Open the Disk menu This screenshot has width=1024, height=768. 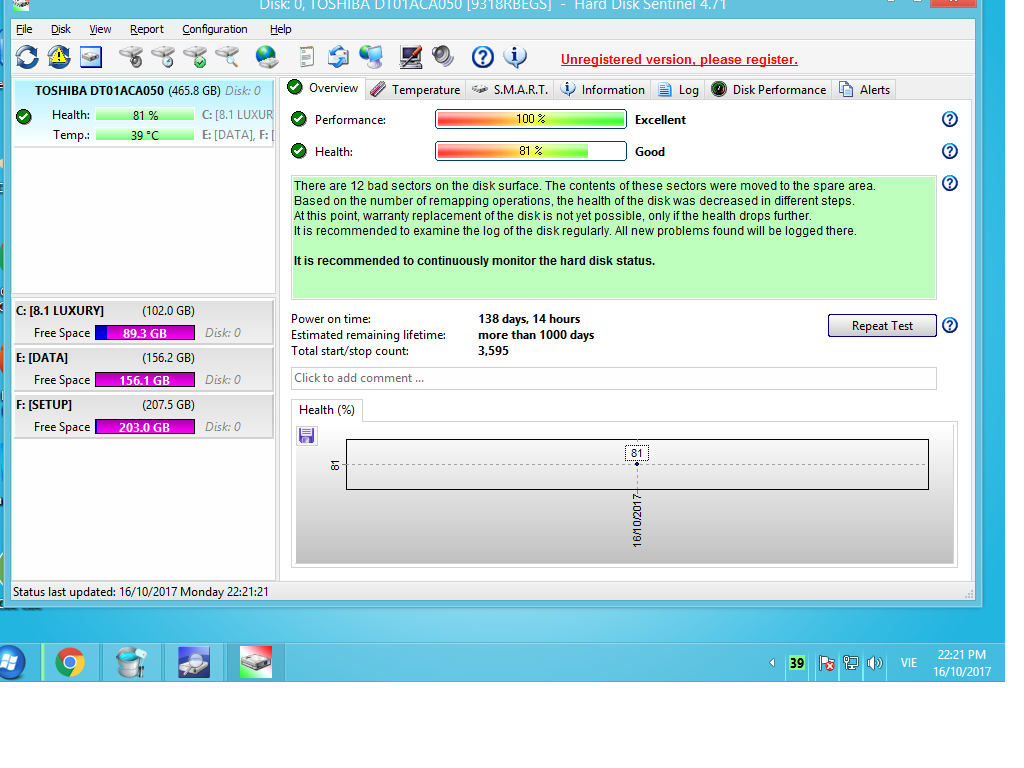[61, 29]
